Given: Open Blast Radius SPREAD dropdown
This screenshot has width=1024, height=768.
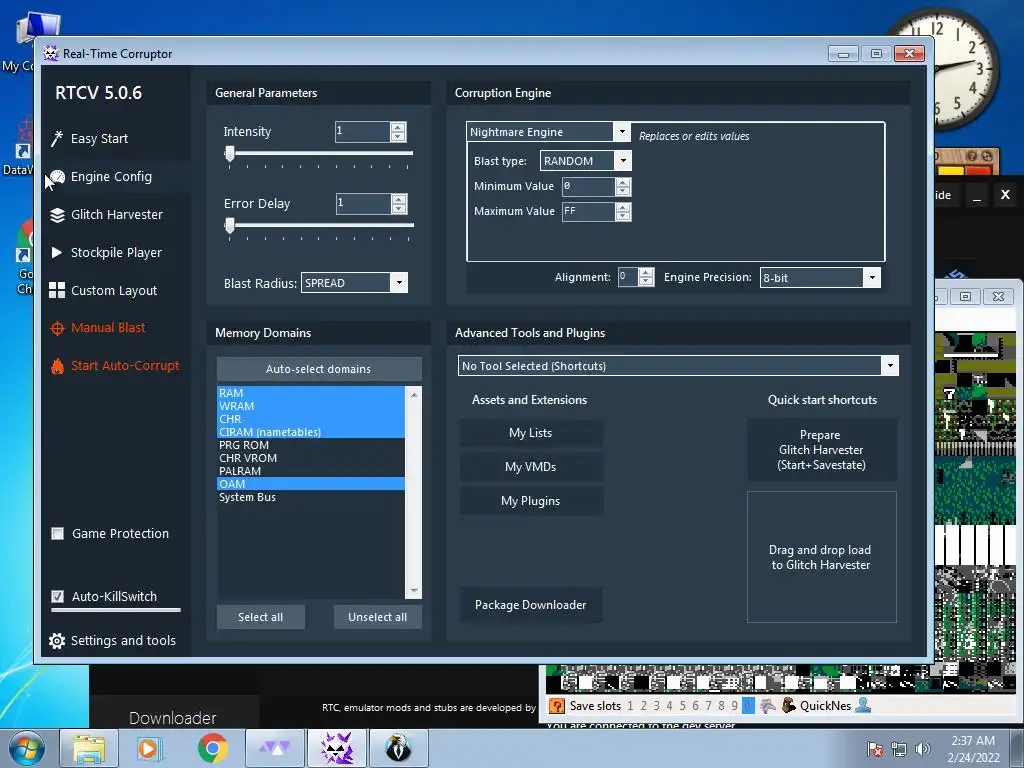Looking at the screenshot, I should 399,283.
